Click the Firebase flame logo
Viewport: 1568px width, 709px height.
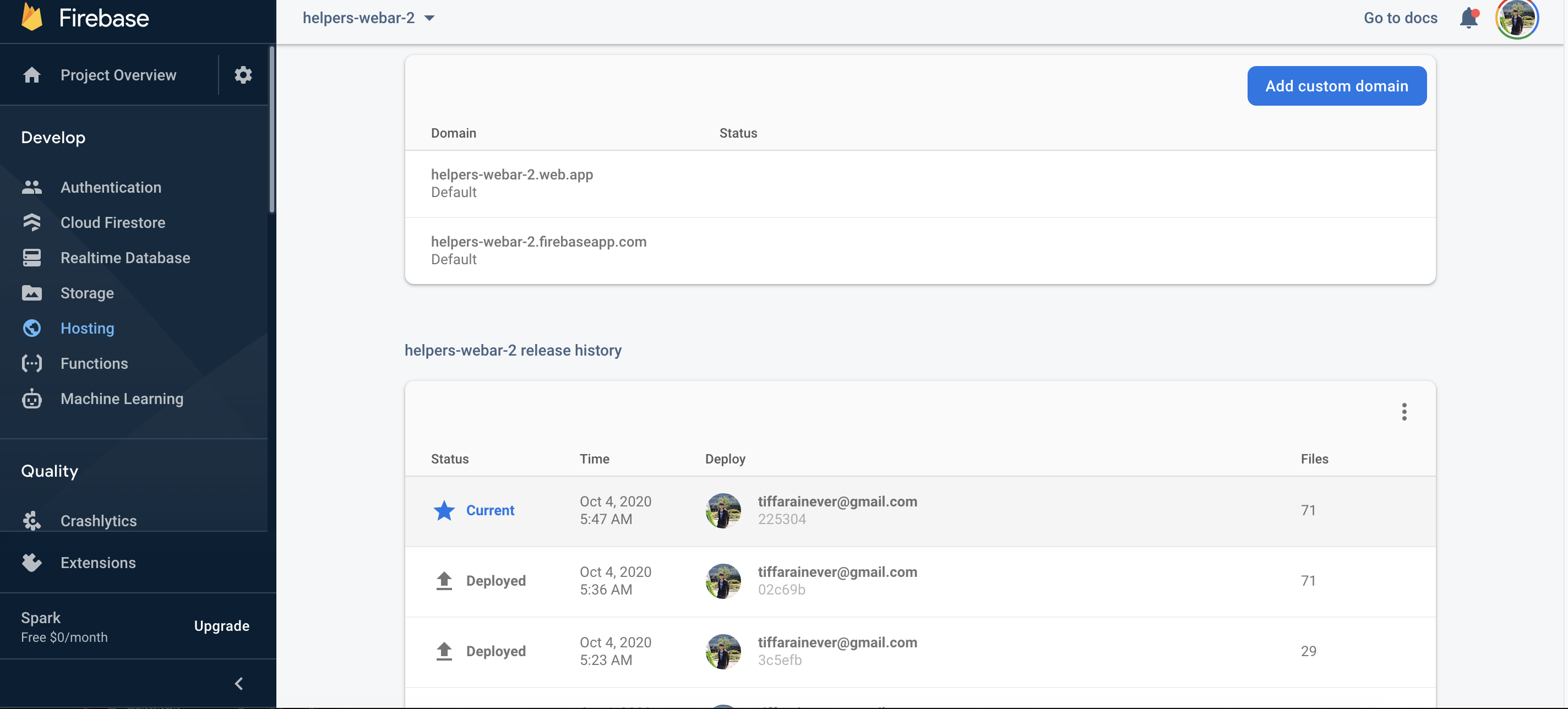pos(32,17)
